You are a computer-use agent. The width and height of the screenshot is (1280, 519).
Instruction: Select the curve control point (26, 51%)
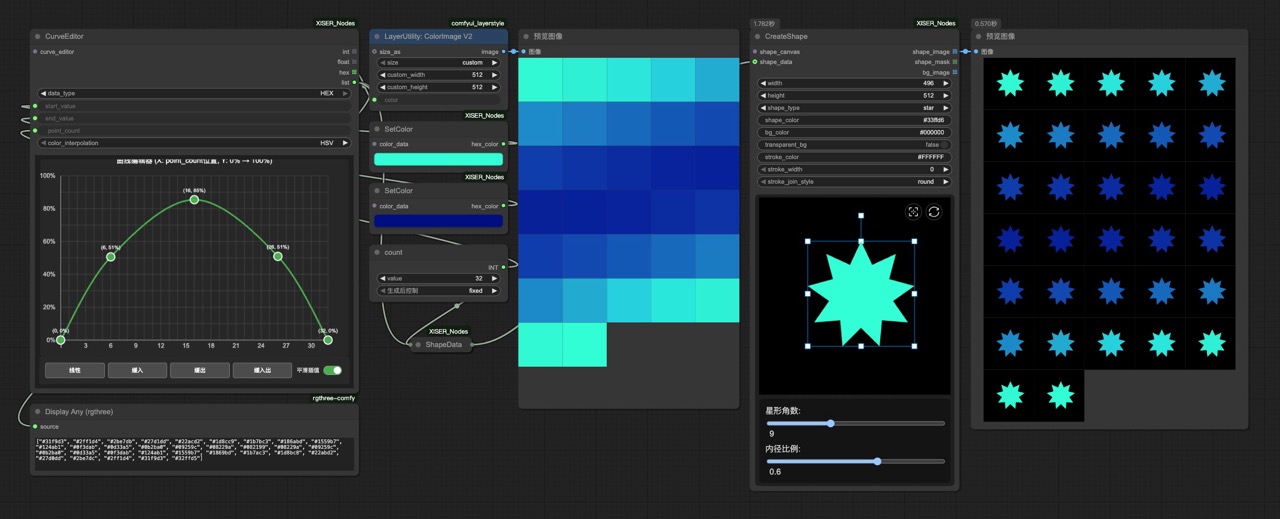coord(278,257)
